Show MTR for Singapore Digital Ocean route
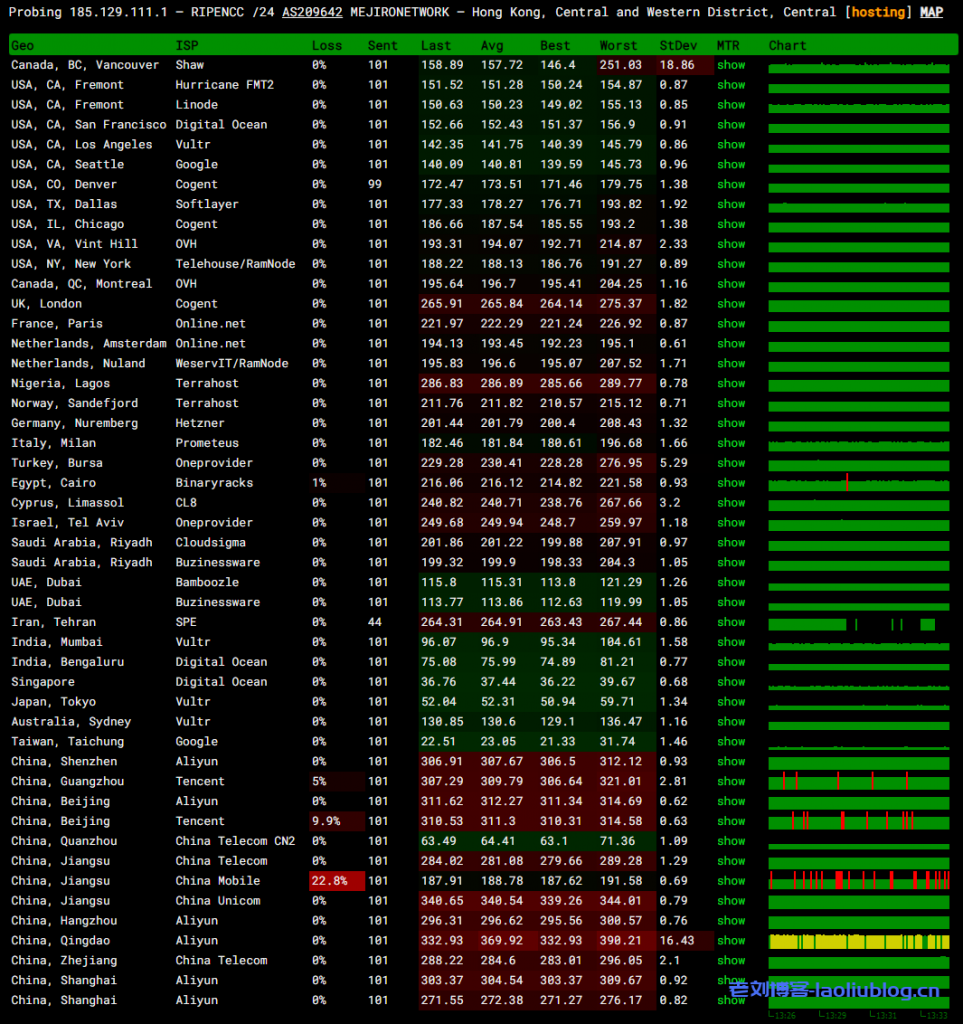 pos(731,681)
